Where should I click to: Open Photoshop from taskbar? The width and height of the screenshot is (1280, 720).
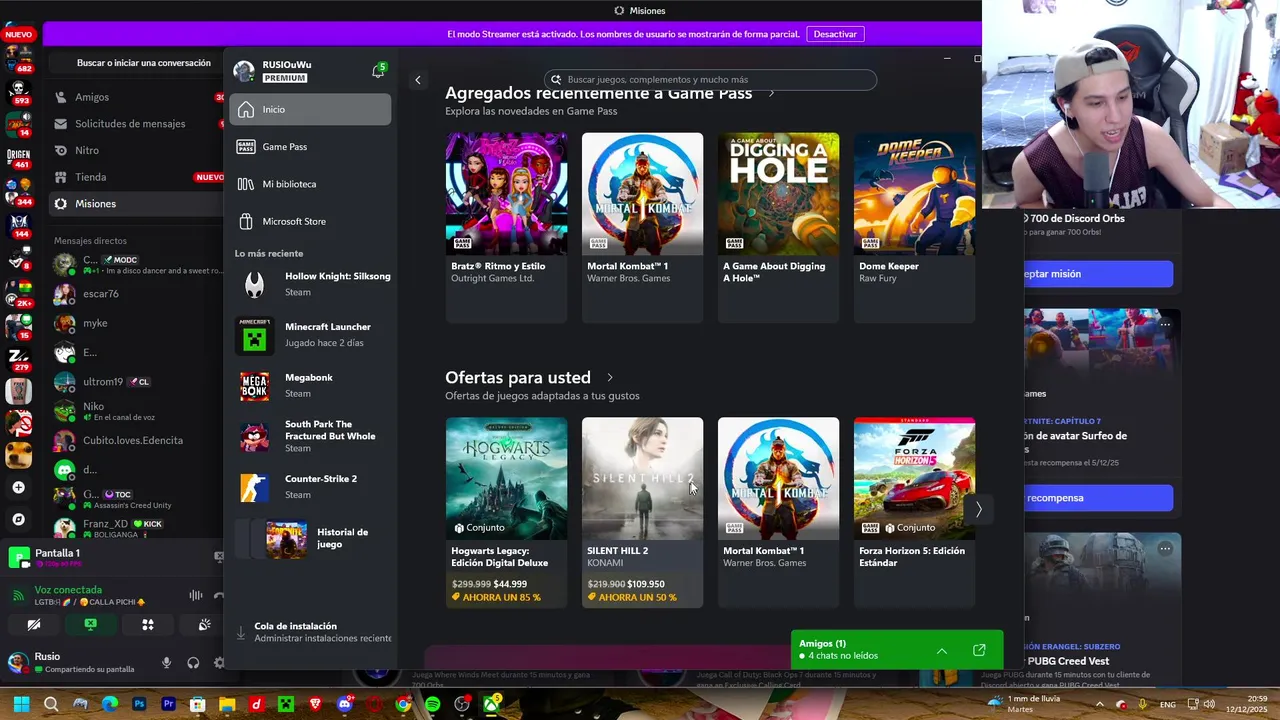click(139, 705)
